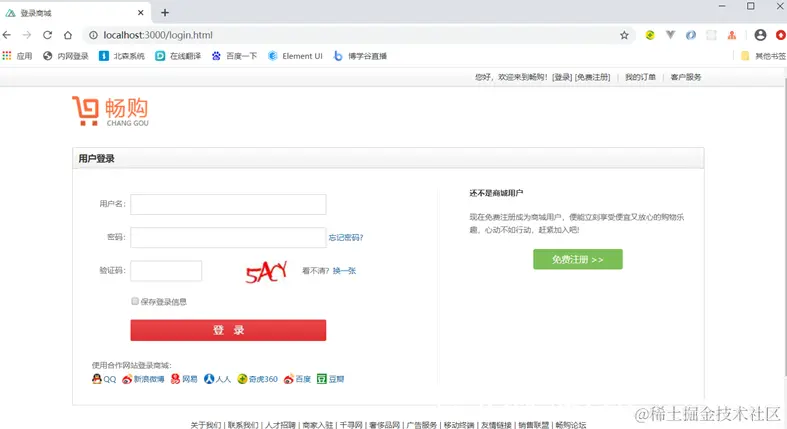Open the 销售联盟 footer link
Image resolution: width=787 pixels, height=429 pixels.
(x=534, y=425)
